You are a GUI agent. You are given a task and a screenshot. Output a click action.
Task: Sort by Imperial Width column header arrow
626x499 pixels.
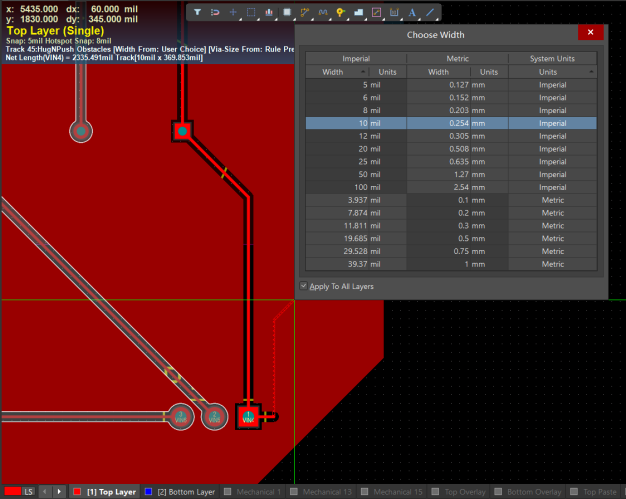[361, 72]
